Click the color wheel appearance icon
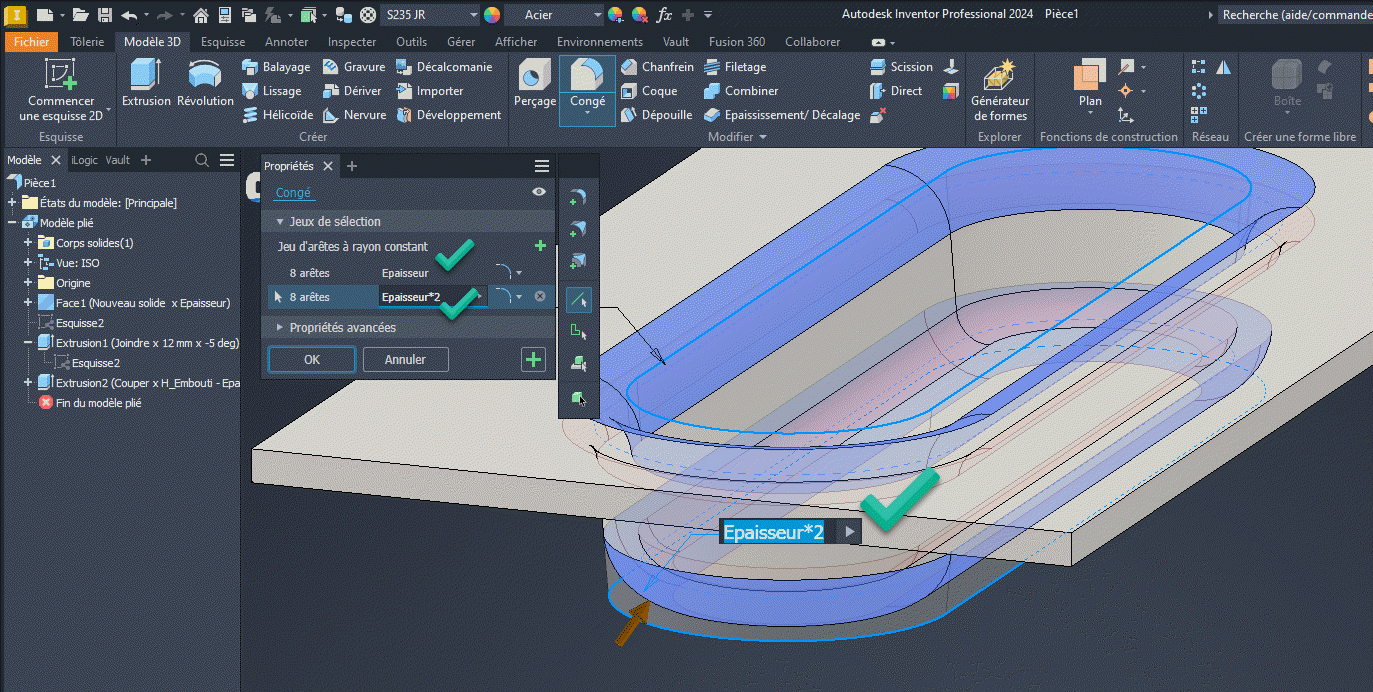1373x692 pixels. (x=492, y=15)
